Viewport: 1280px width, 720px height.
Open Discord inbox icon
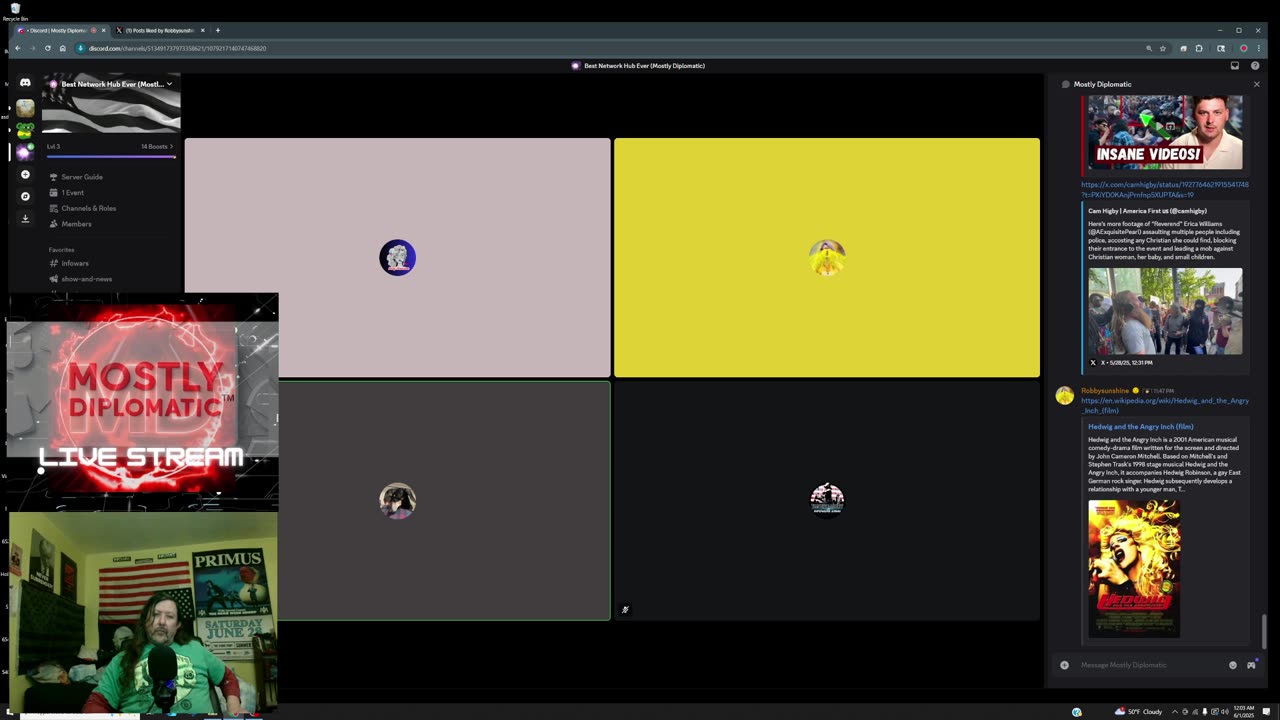coord(1234,66)
